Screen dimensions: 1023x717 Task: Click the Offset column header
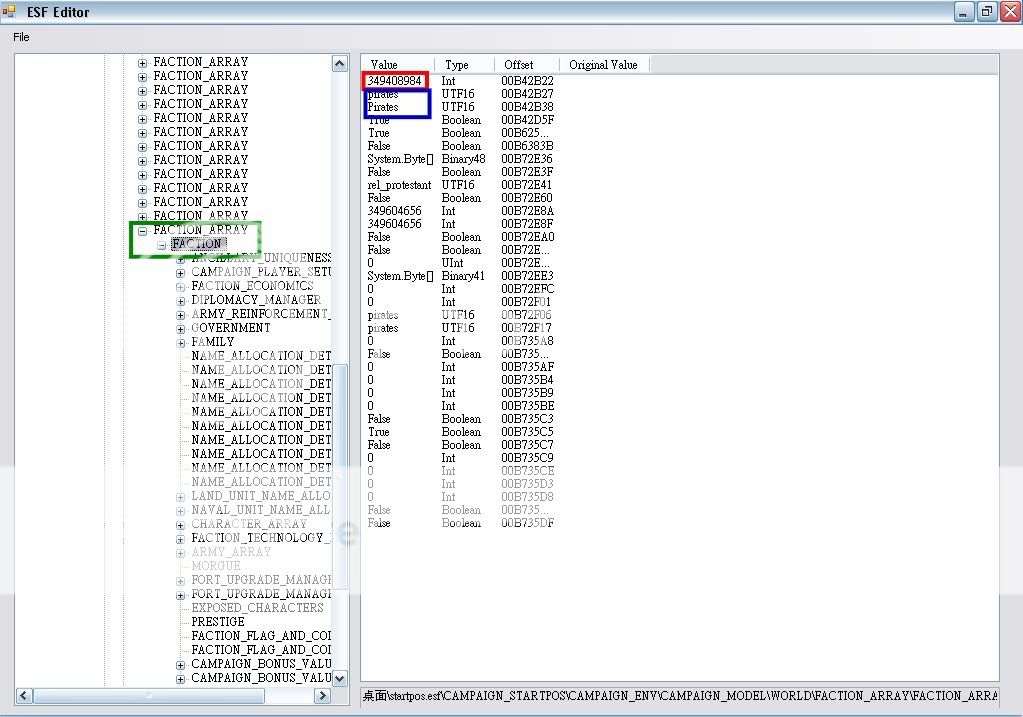[x=518, y=65]
